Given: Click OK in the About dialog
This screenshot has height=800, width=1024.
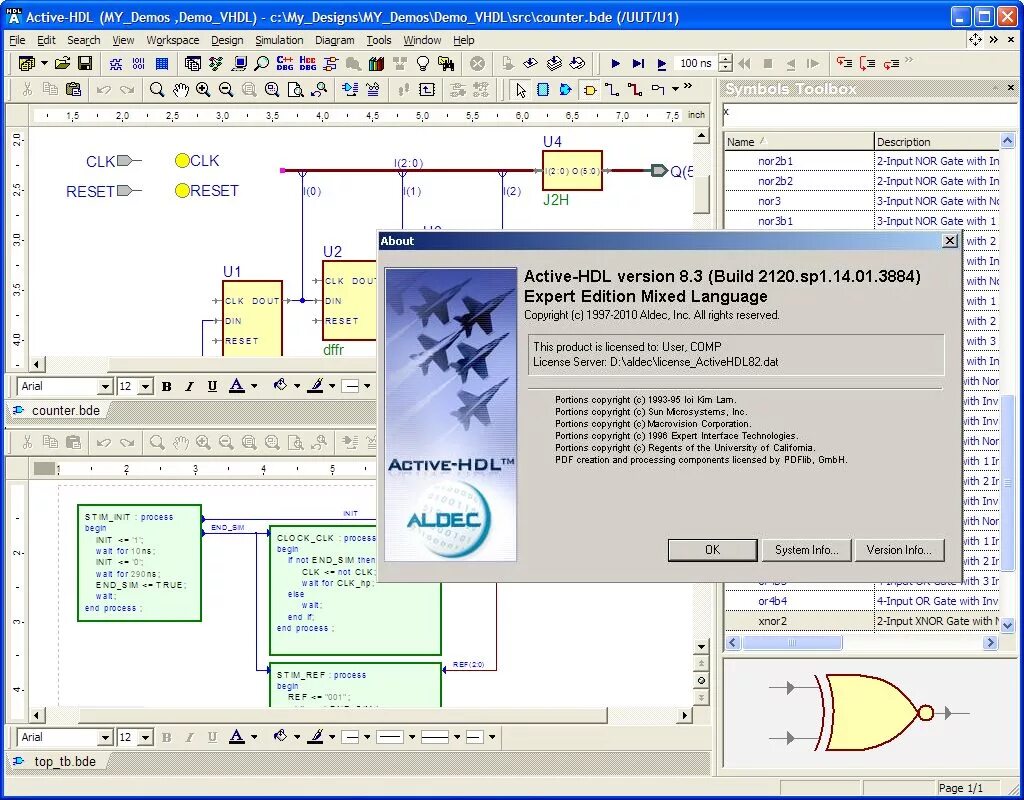Looking at the screenshot, I should tap(712, 550).
